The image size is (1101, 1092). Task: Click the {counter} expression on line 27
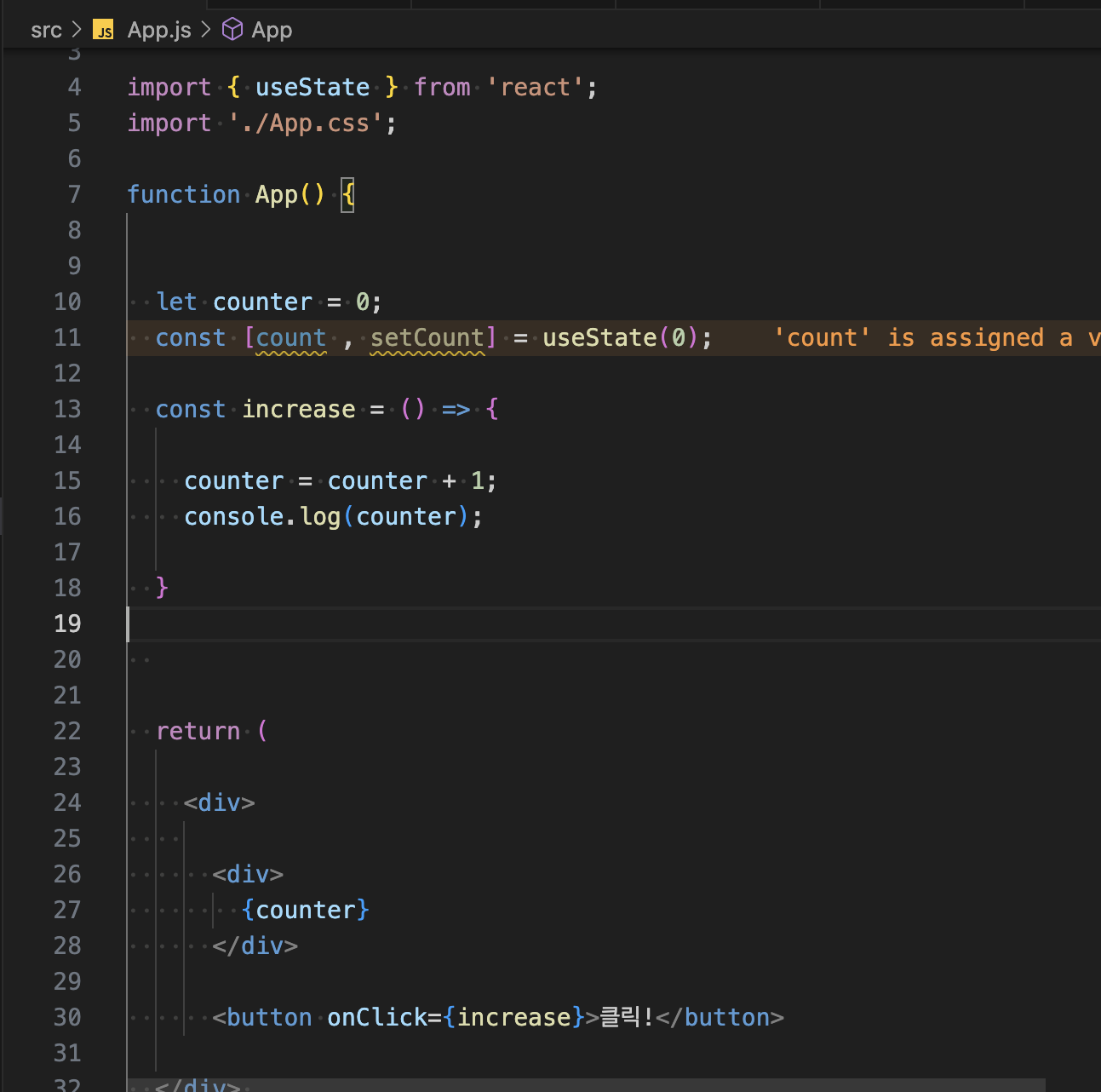point(306,910)
